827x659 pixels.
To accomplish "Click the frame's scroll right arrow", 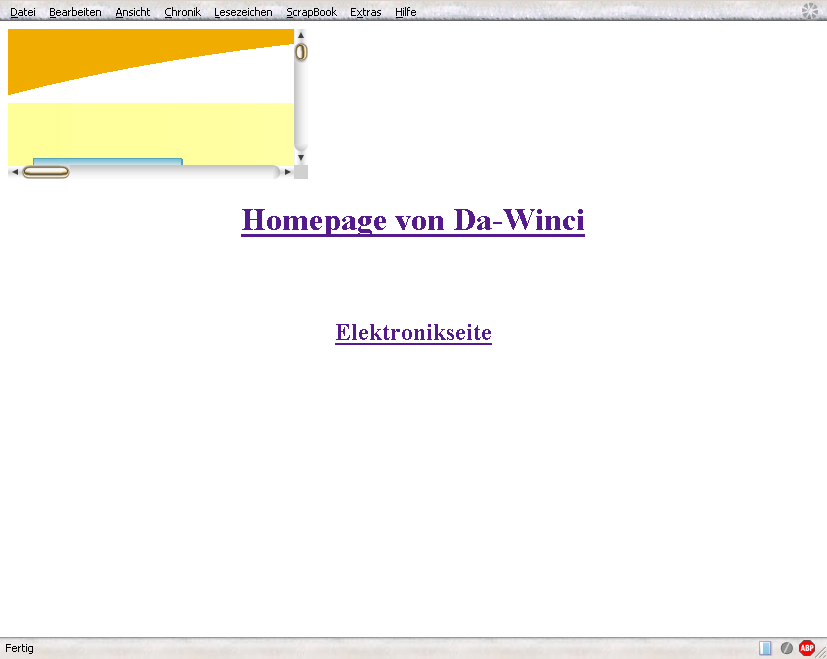I will click(x=287, y=172).
